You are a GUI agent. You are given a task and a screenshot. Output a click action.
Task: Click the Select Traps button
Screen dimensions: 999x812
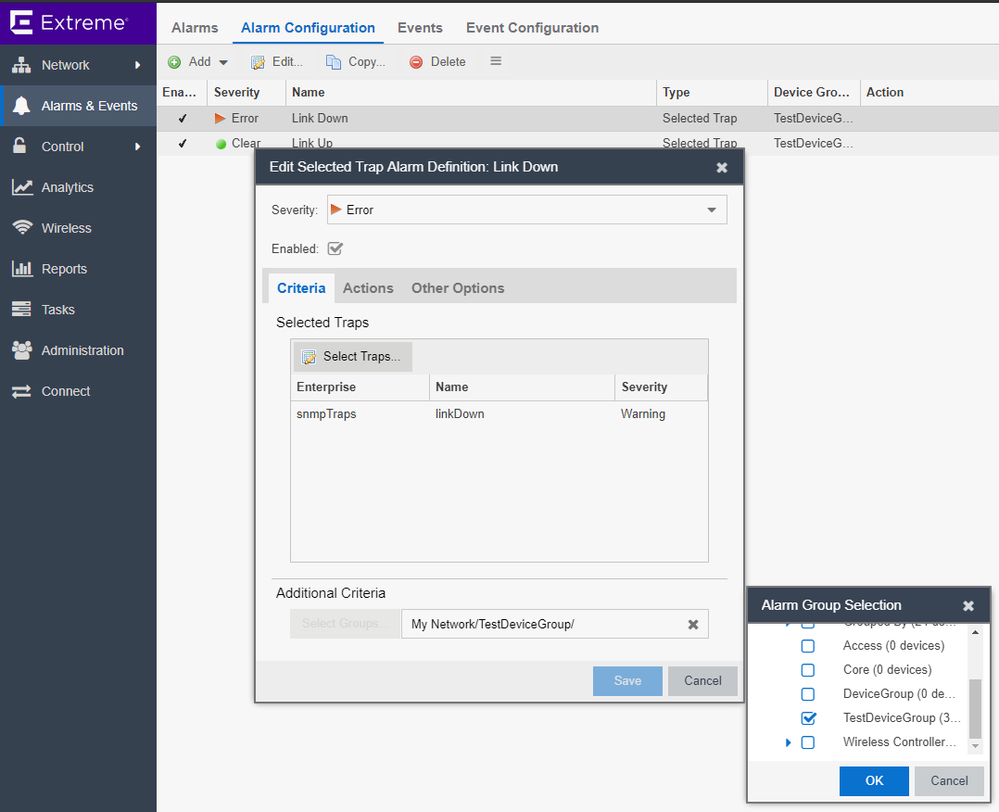tap(352, 357)
